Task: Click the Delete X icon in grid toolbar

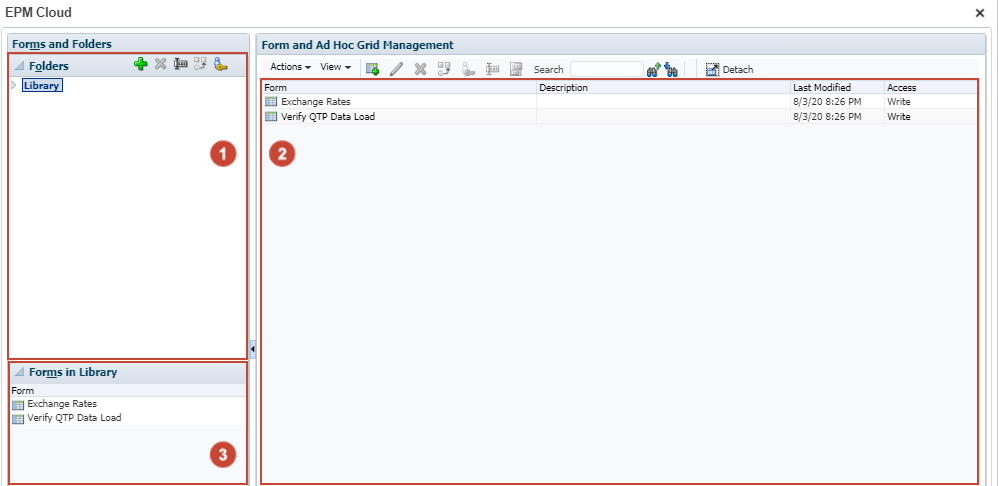Action: click(x=420, y=69)
